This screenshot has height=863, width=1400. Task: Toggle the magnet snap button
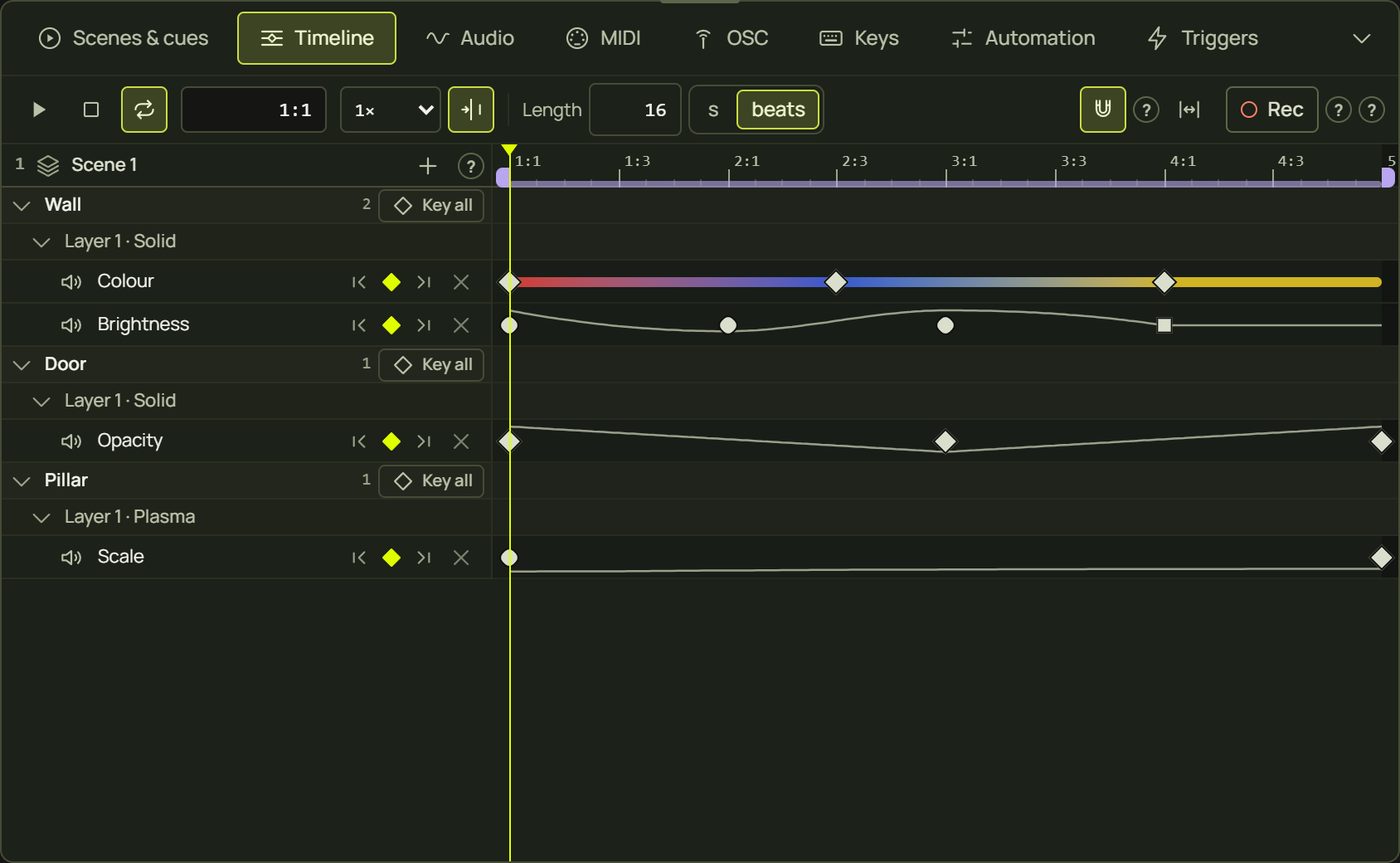coord(1103,110)
